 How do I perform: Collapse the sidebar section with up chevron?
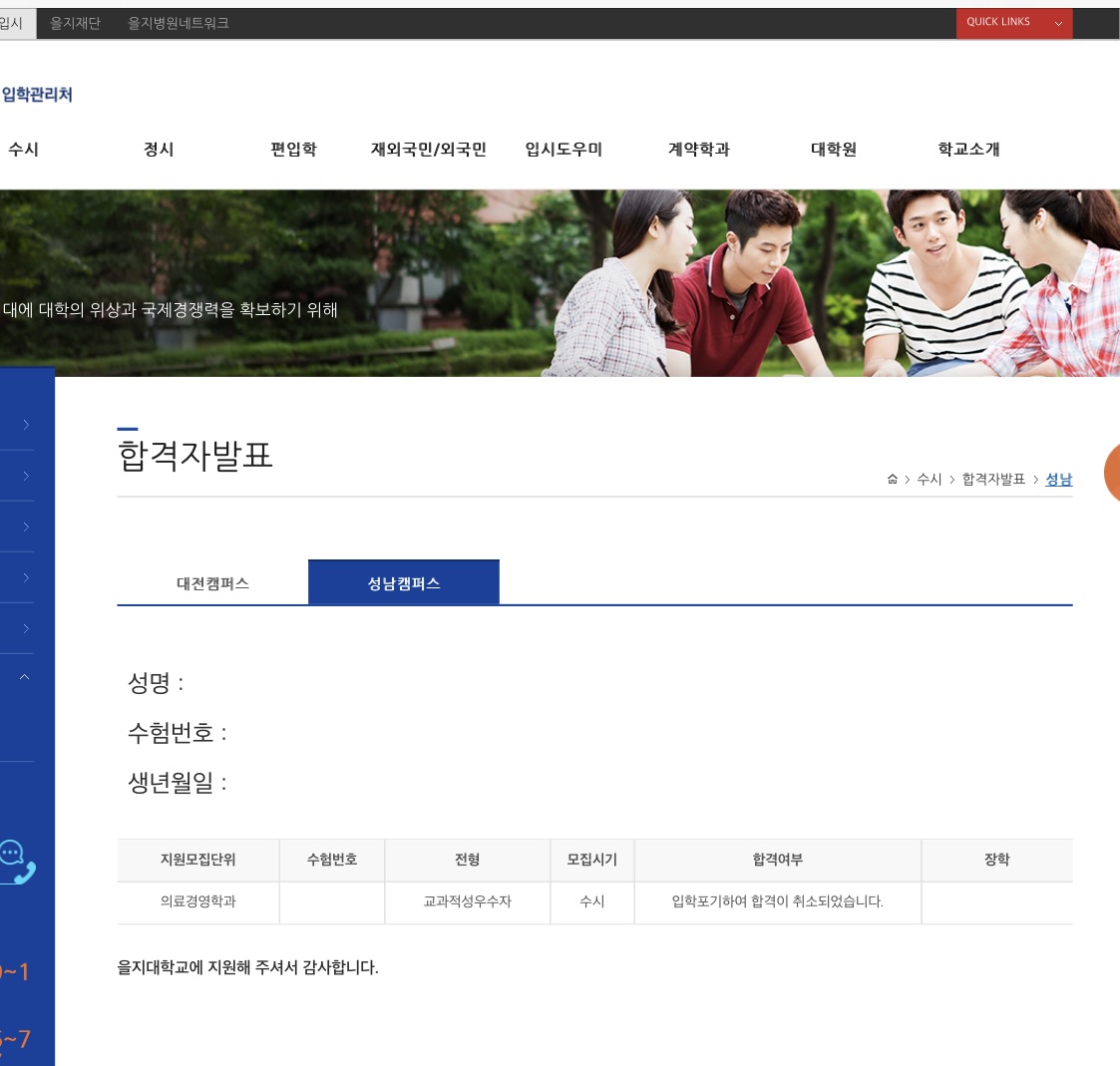coord(24,677)
